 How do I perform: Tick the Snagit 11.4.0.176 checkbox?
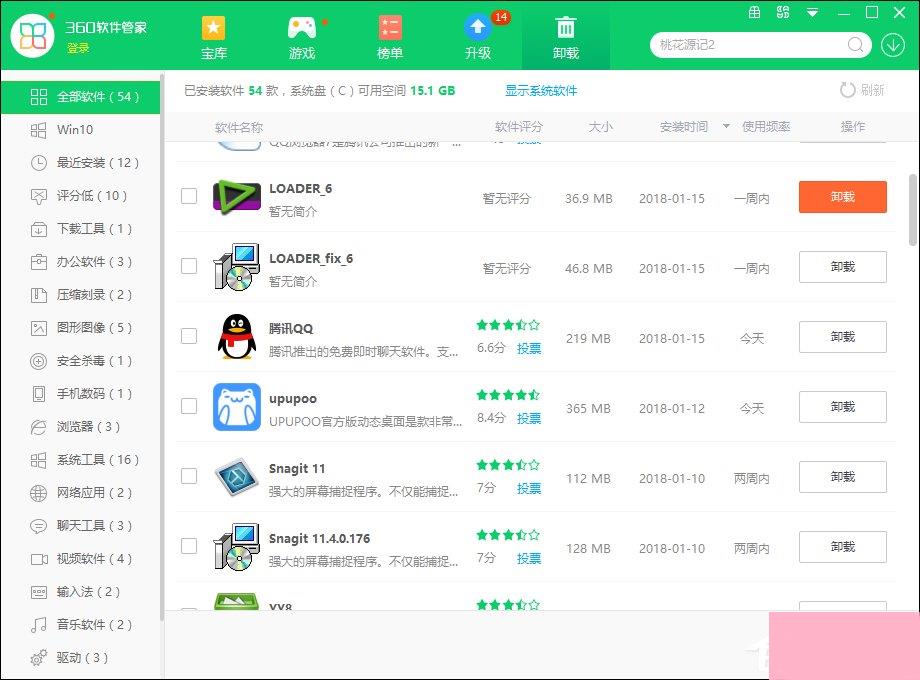tap(189, 546)
